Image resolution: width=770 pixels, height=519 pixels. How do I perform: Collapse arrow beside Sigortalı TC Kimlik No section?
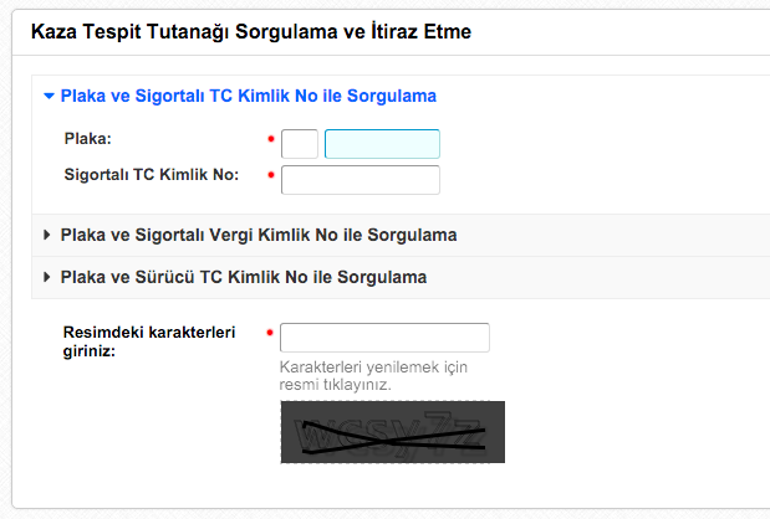tap(48, 97)
